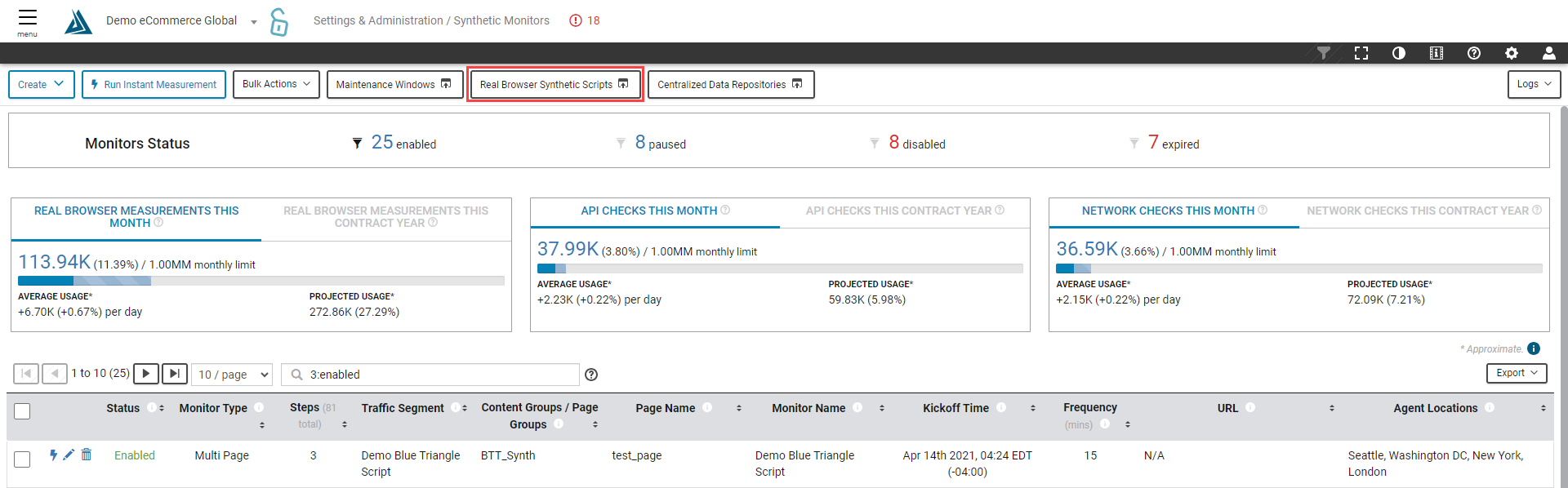Open the user profile icon
Image resolution: width=1568 pixels, height=488 pixels.
click(1548, 53)
